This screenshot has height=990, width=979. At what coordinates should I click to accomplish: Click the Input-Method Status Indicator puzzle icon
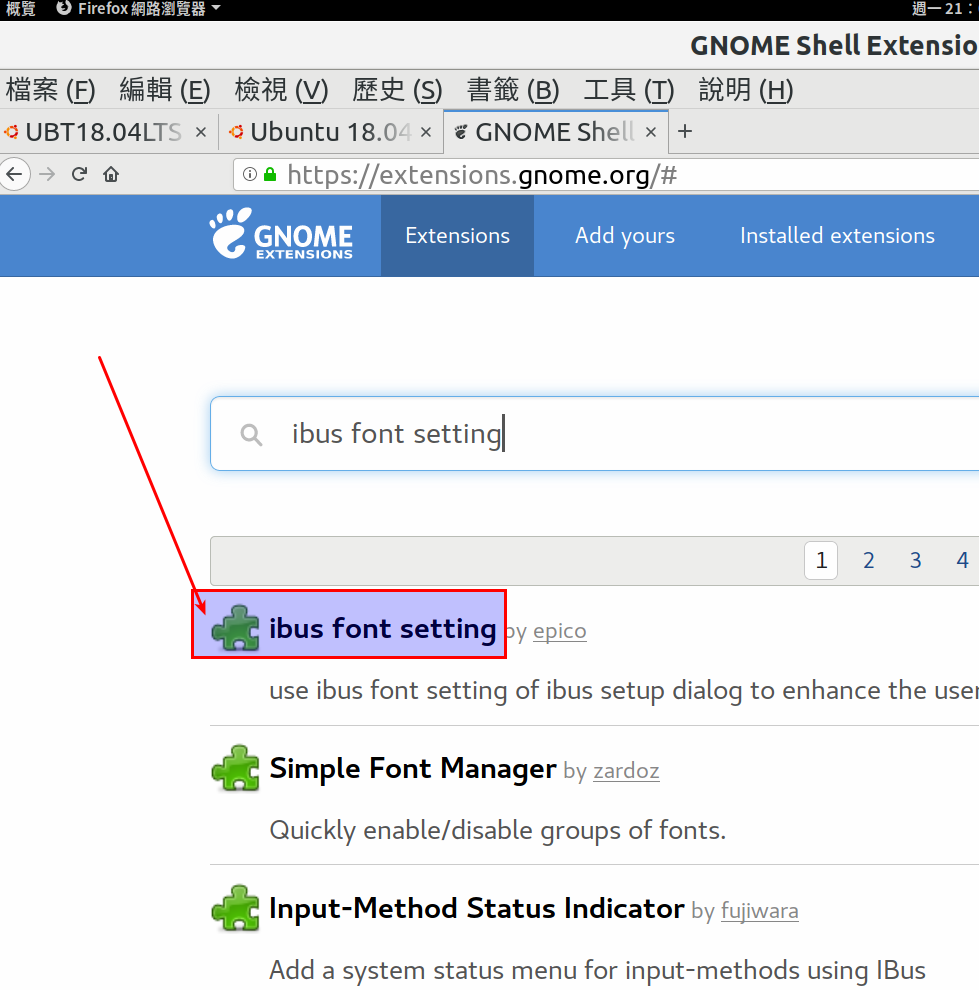[235, 908]
